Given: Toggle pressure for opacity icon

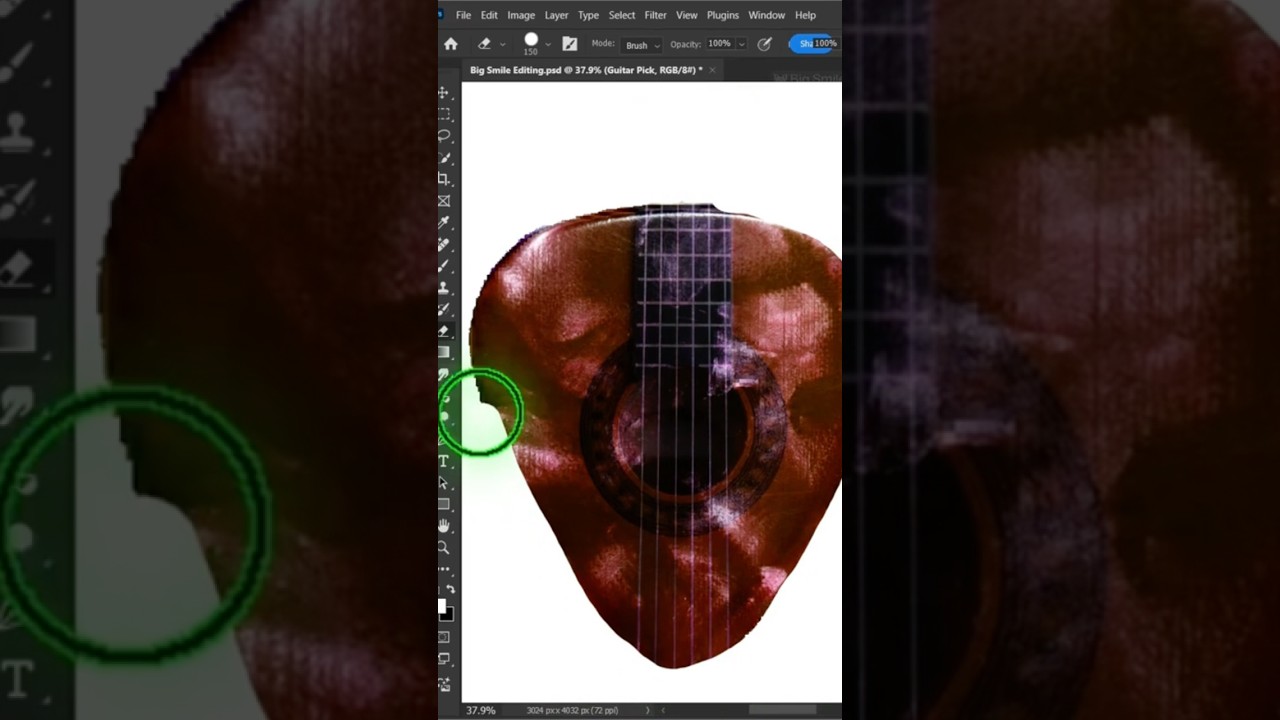Looking at the screenshot, I should click(765, 44).
